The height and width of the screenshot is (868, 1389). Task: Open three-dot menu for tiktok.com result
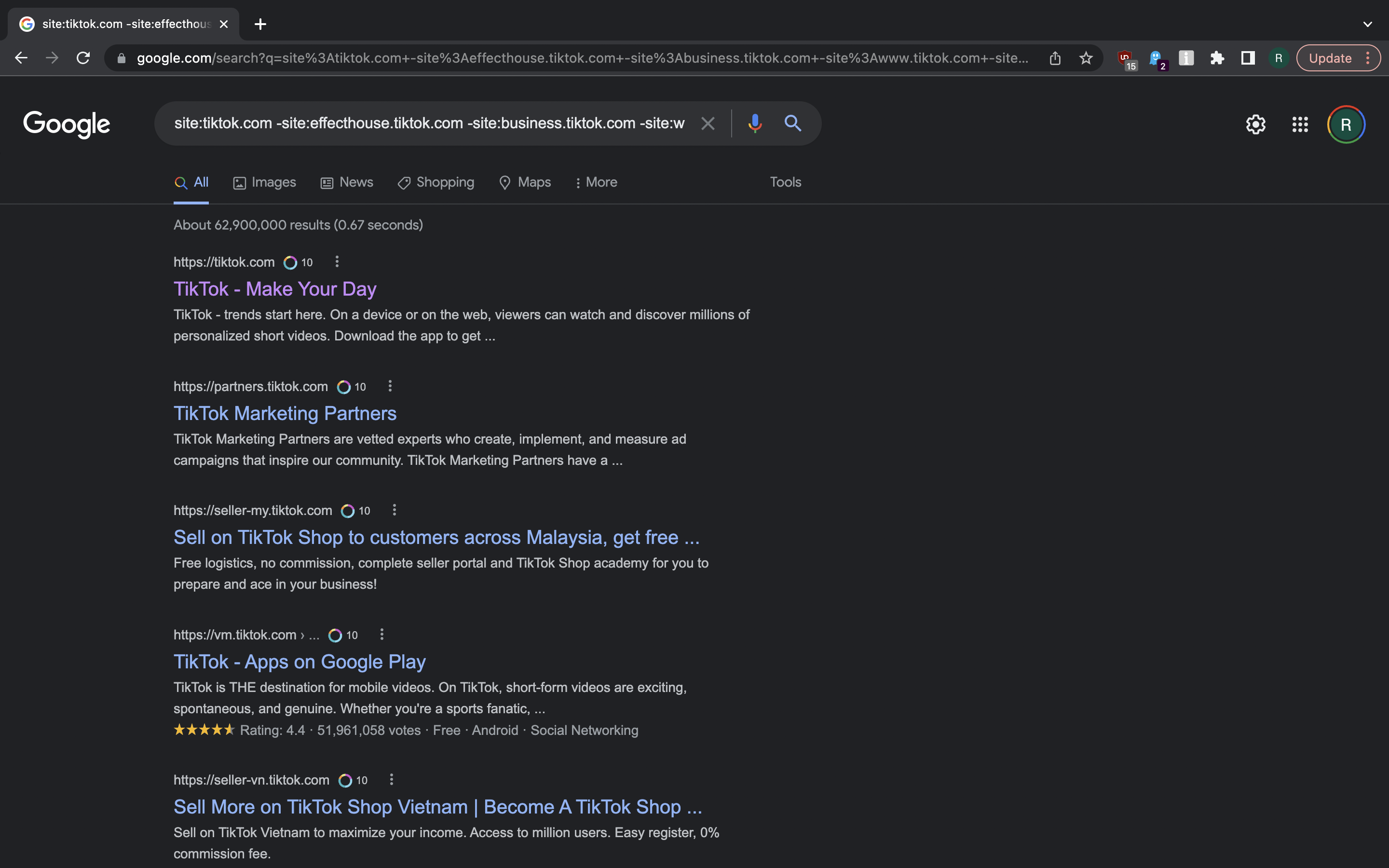(337, 262)
